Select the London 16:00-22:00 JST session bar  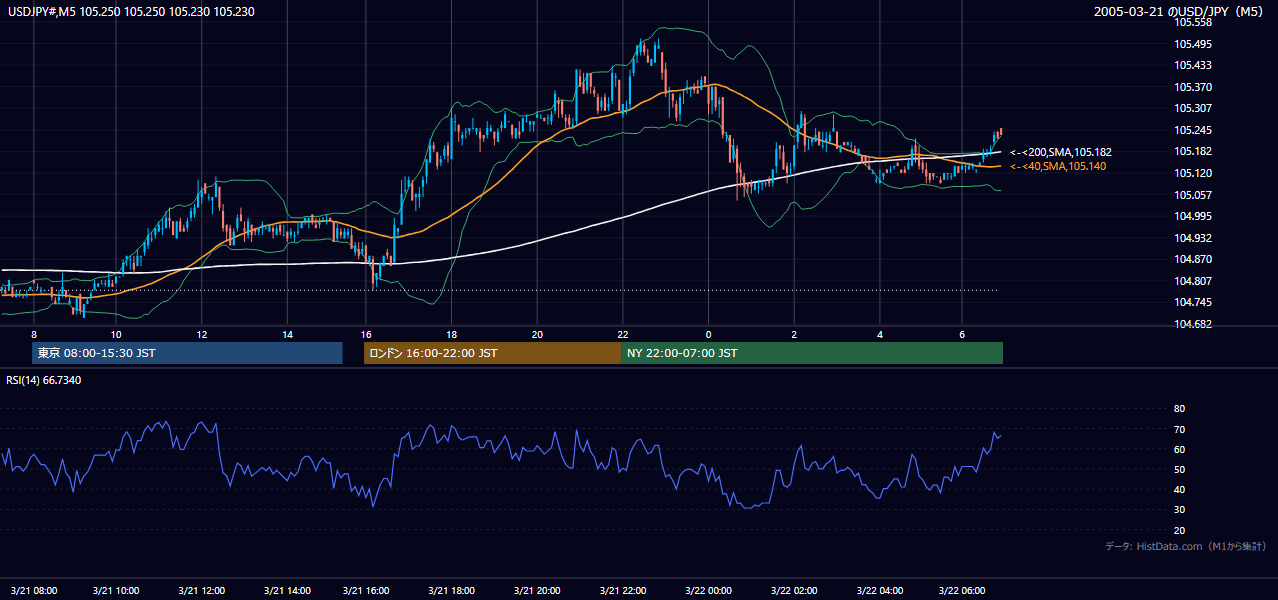493,353
